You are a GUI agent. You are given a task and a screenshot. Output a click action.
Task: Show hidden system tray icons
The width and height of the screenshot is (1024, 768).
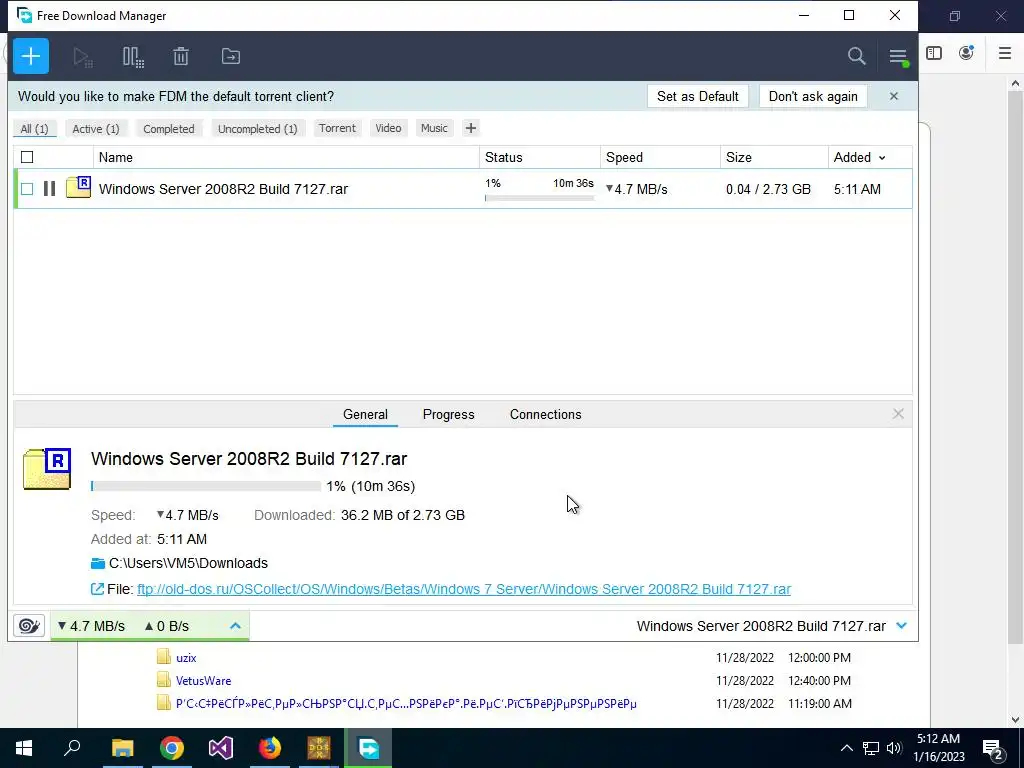coord(846,748)
